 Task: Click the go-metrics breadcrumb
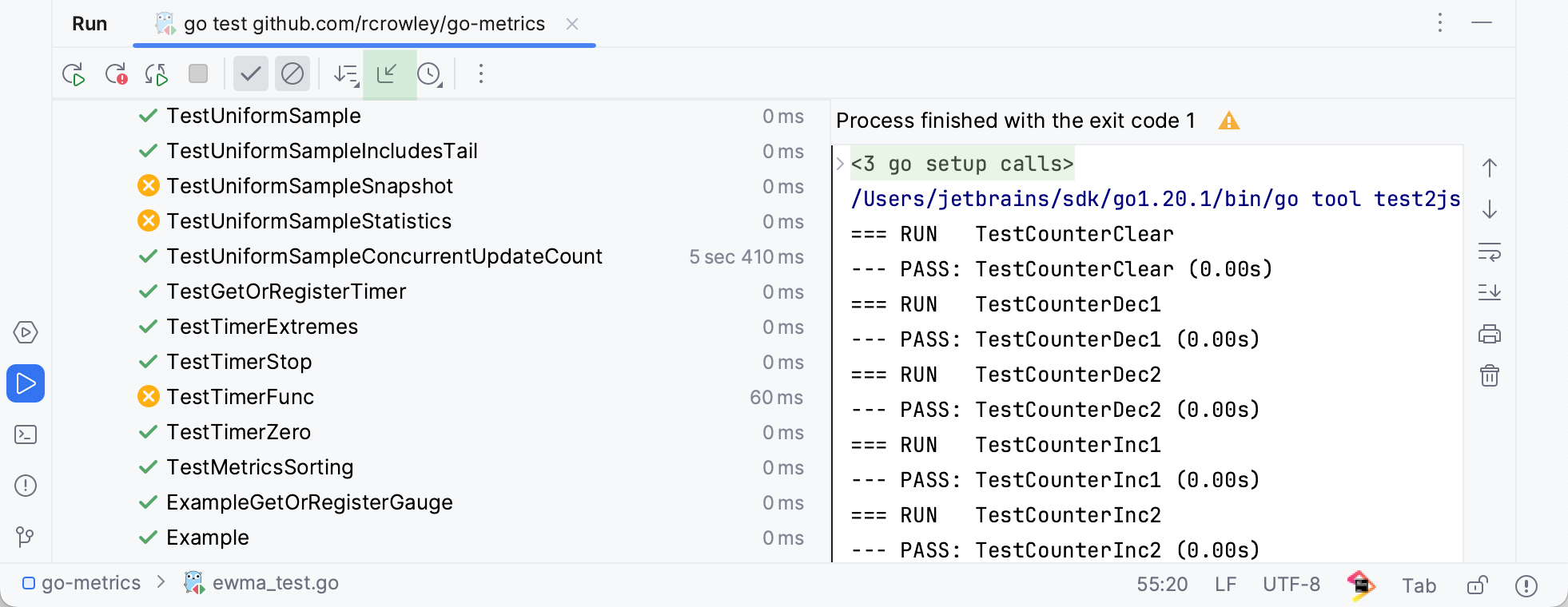[x=90, y=583]
